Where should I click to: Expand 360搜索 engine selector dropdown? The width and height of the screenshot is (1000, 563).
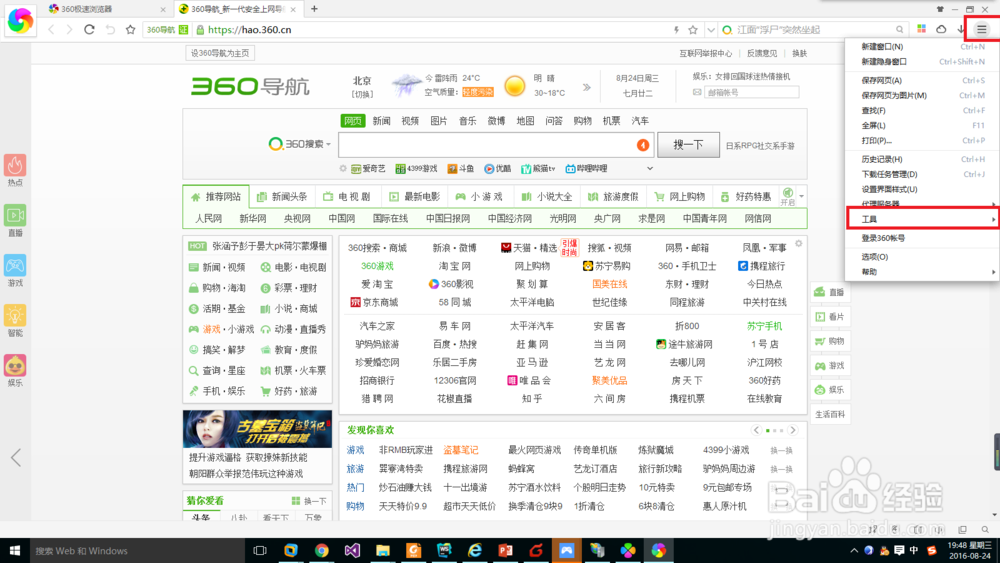(328, 145)
